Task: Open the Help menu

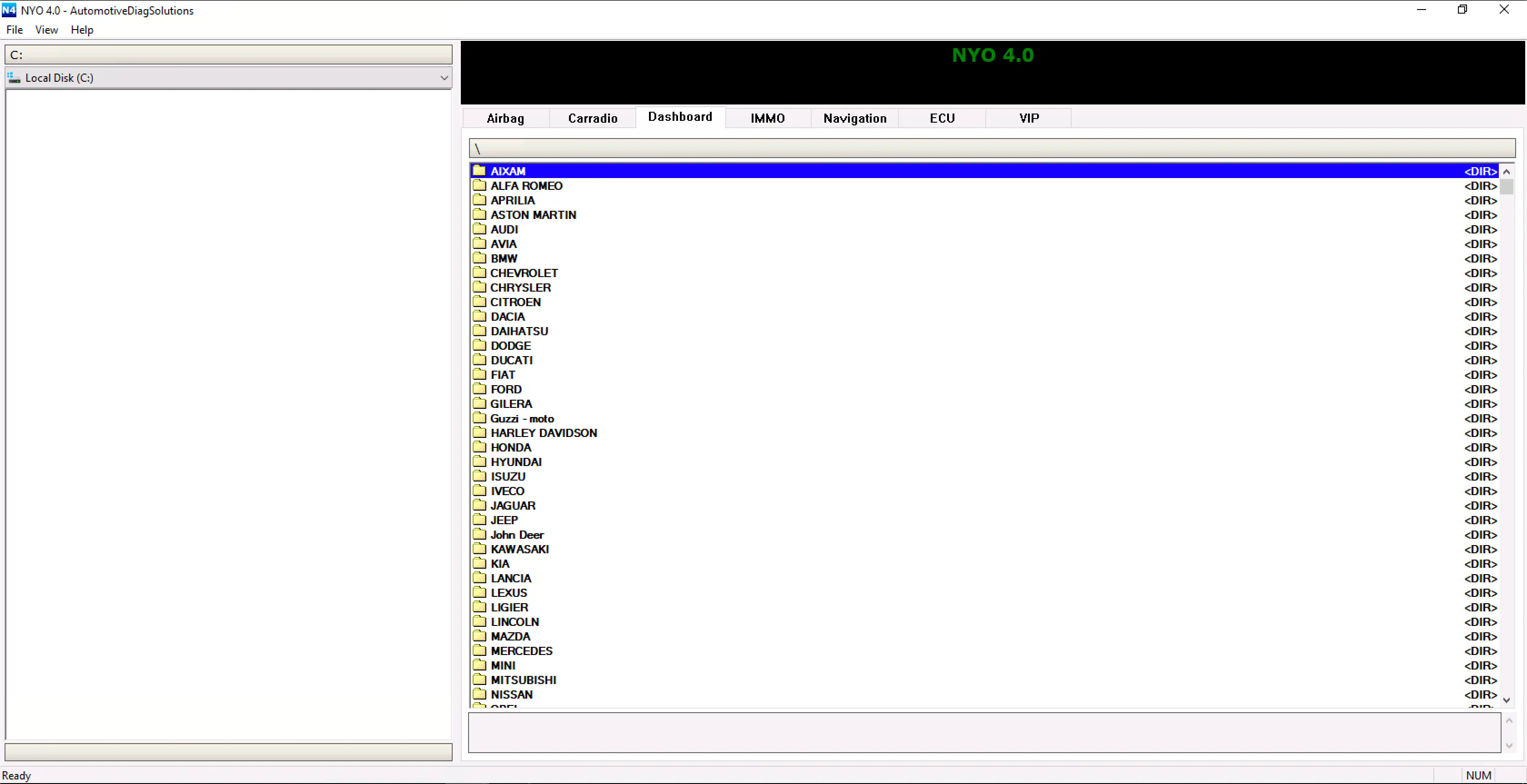Action: pos(82,30)
